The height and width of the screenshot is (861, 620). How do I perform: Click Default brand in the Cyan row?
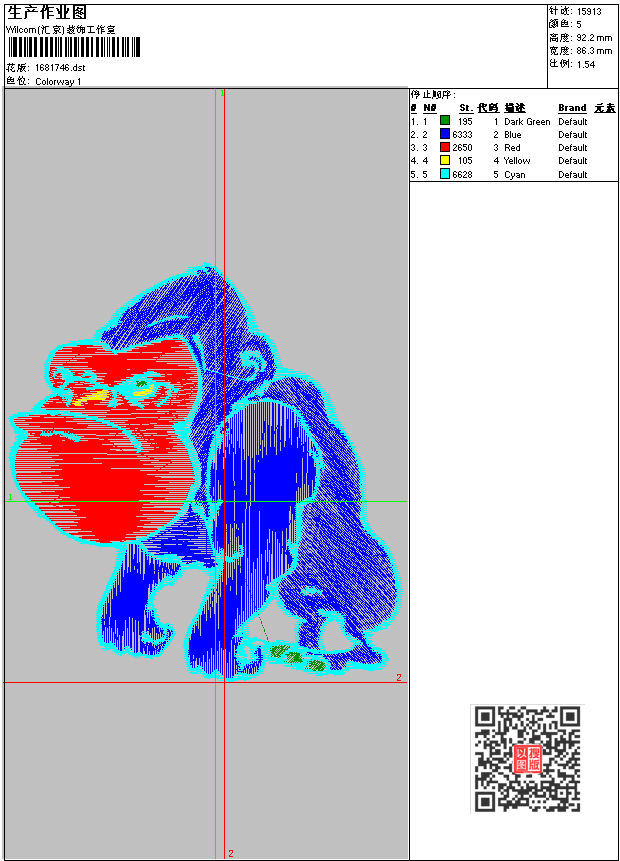coord(573,175)
